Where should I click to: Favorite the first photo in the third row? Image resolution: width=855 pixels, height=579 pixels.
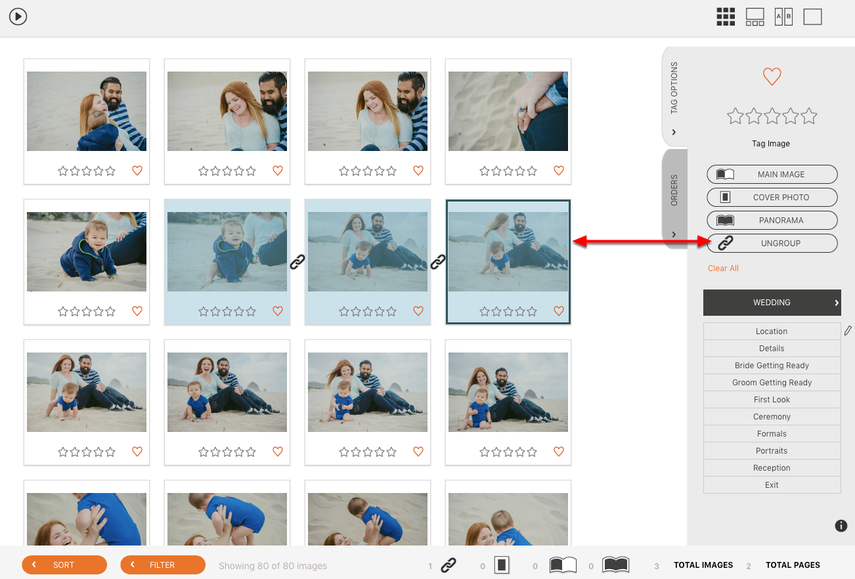click(x=137, y=451)
